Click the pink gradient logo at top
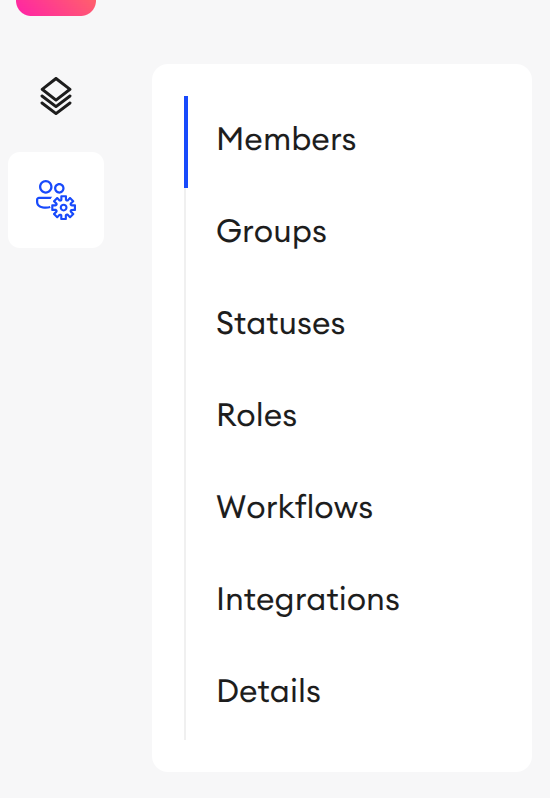This screenshot has height=798, width=550. click(56, 7)
